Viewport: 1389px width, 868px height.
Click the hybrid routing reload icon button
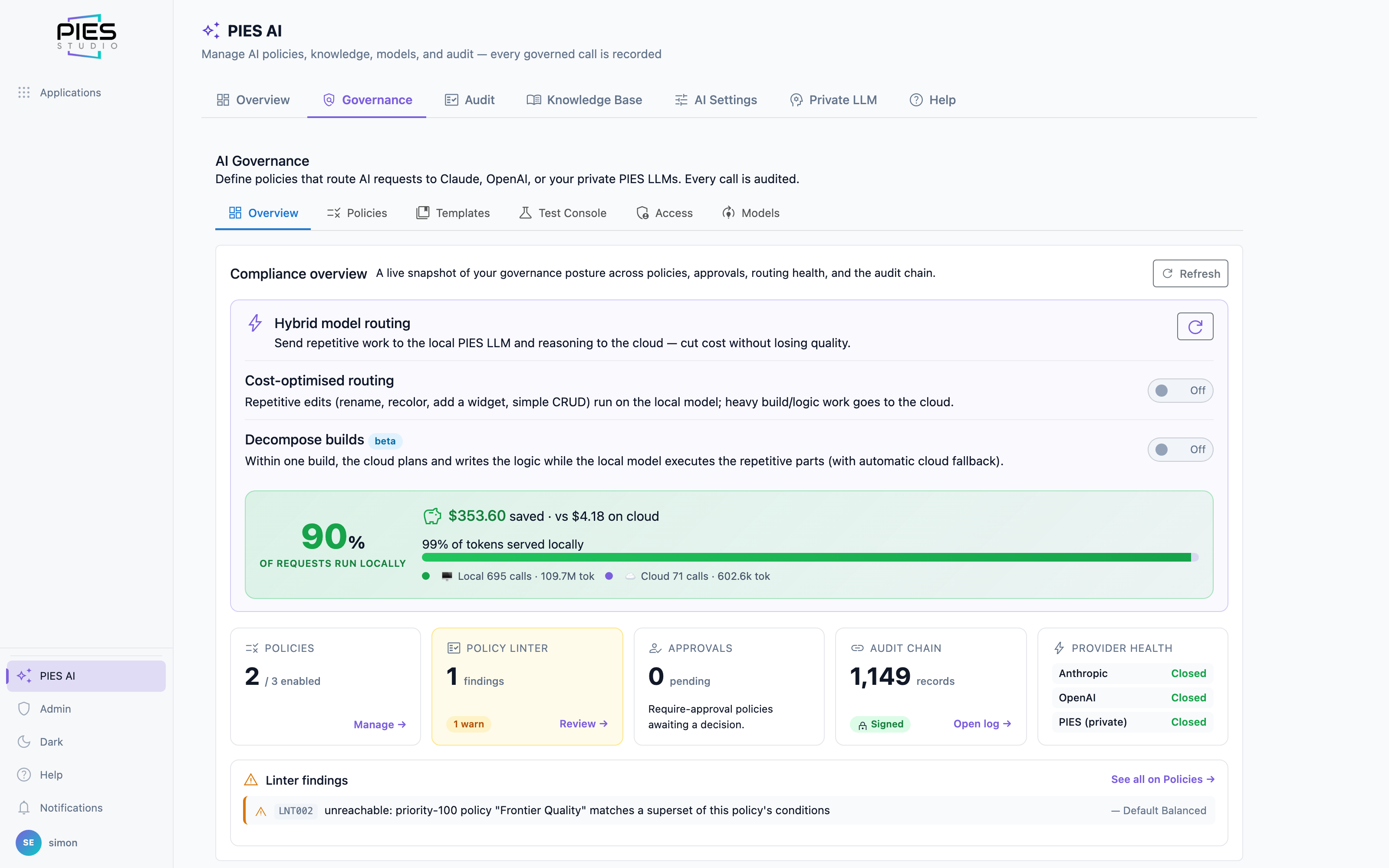coord(1195,327)
